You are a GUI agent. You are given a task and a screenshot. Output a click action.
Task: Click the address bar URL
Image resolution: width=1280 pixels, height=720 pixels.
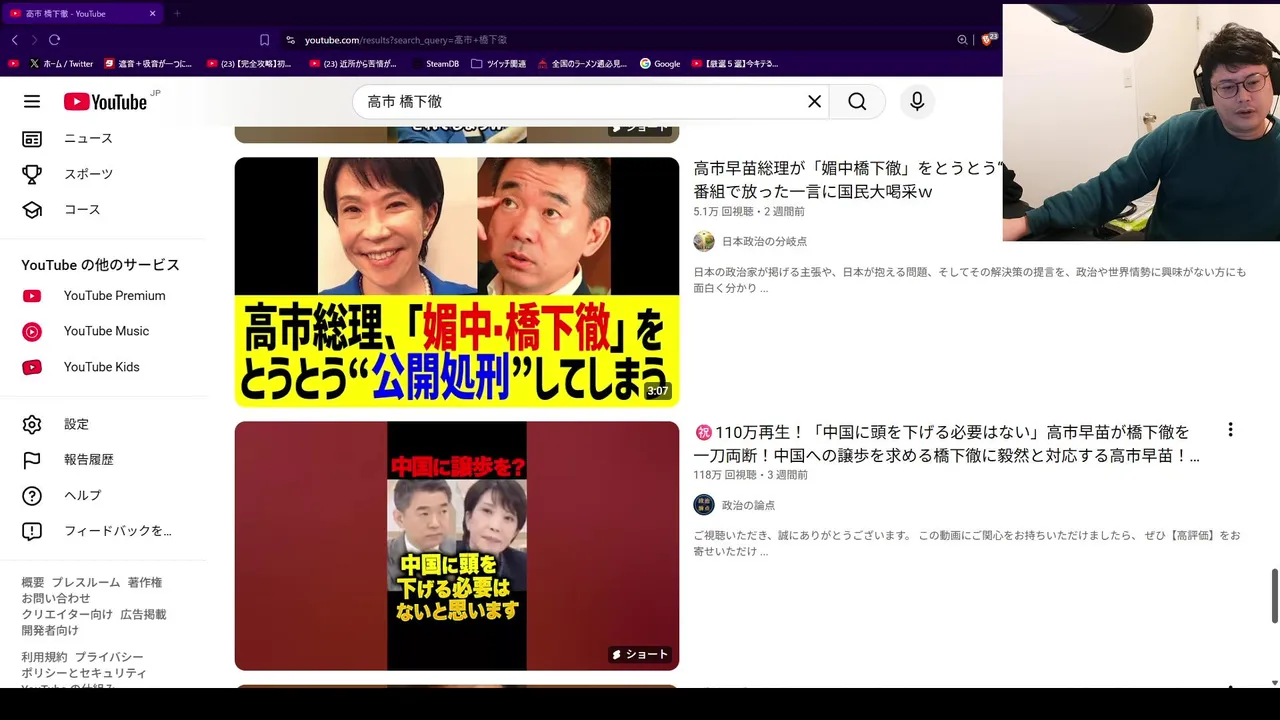tap(405, 40)
